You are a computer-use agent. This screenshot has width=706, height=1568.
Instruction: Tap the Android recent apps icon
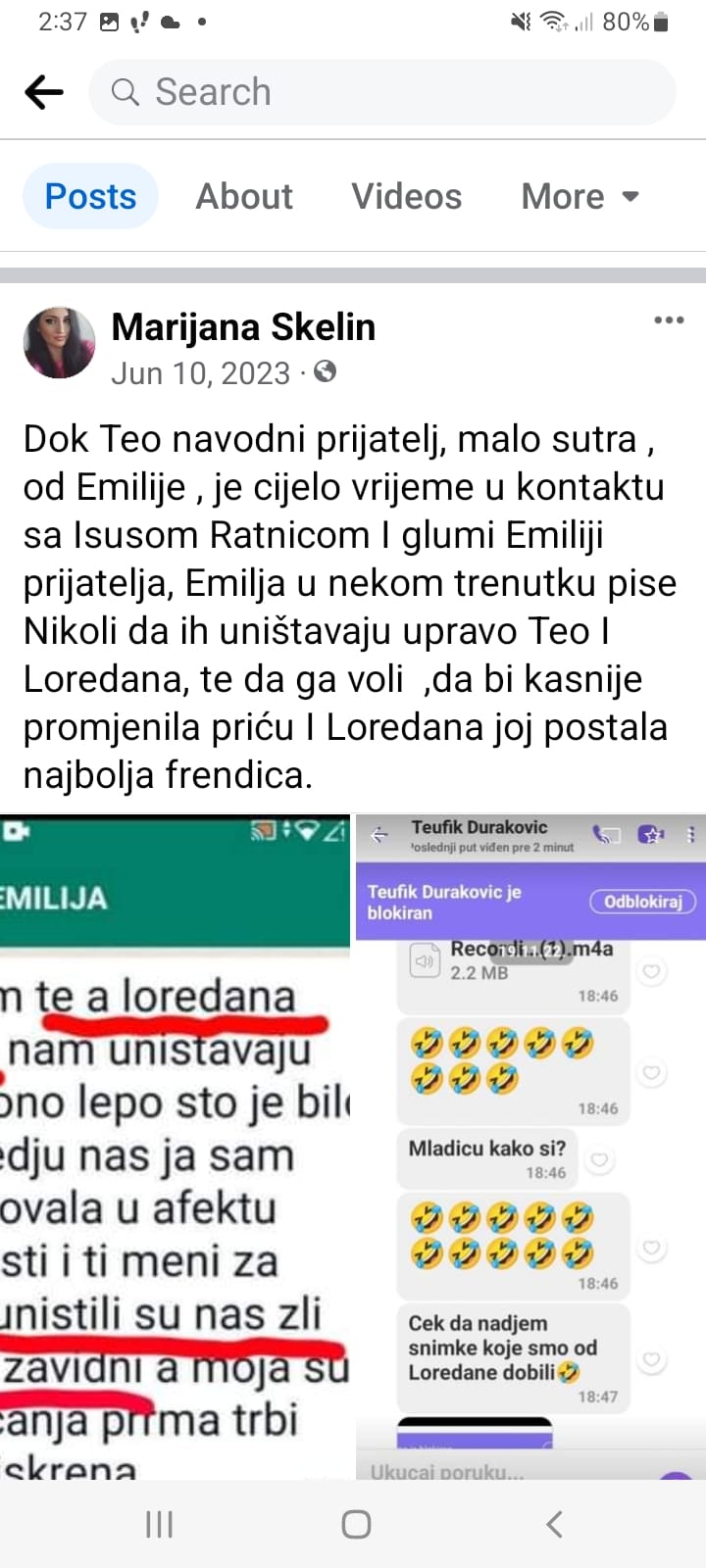point(159,1524)
